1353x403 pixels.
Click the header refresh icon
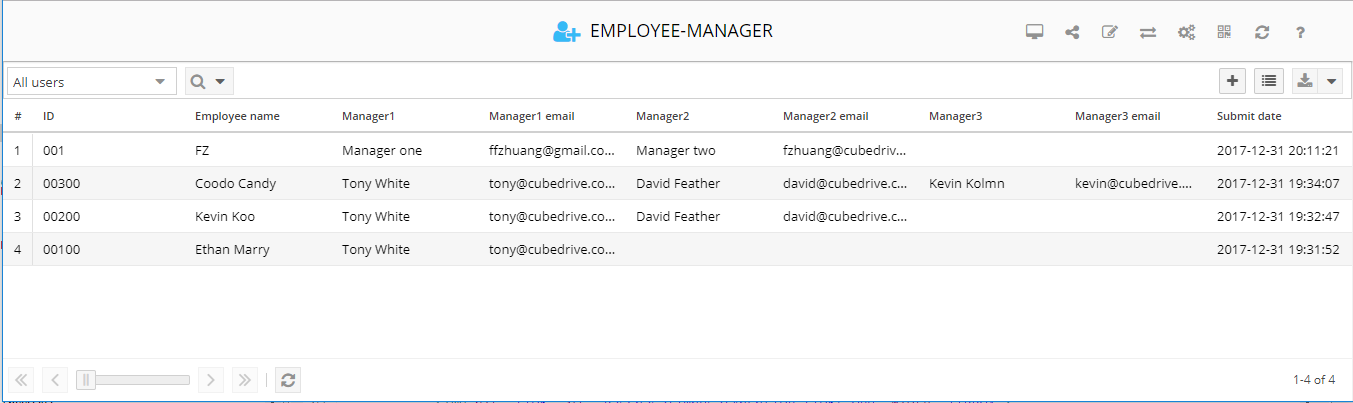1262,32
